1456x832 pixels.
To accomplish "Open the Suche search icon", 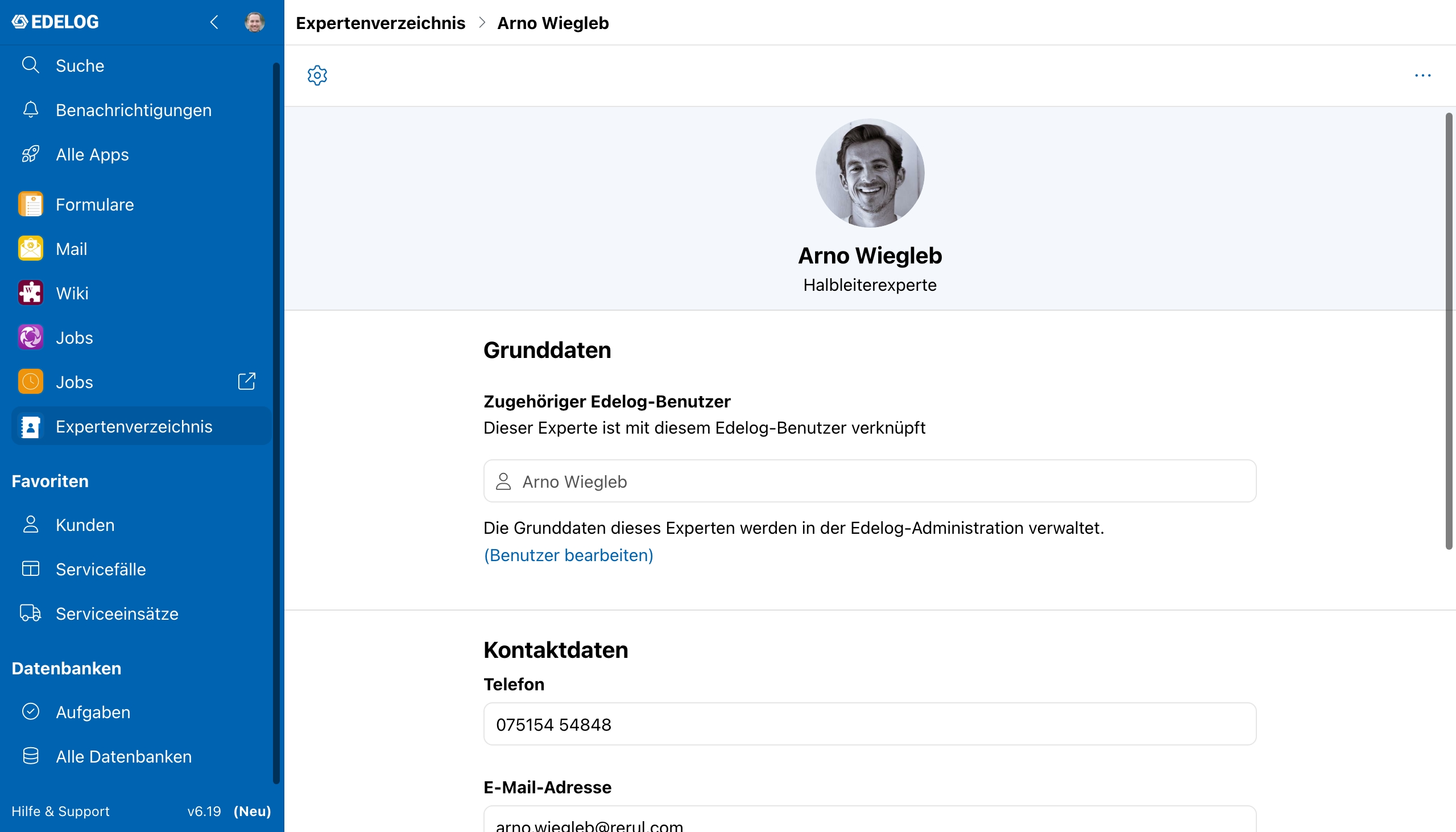I will coord(30,65).
